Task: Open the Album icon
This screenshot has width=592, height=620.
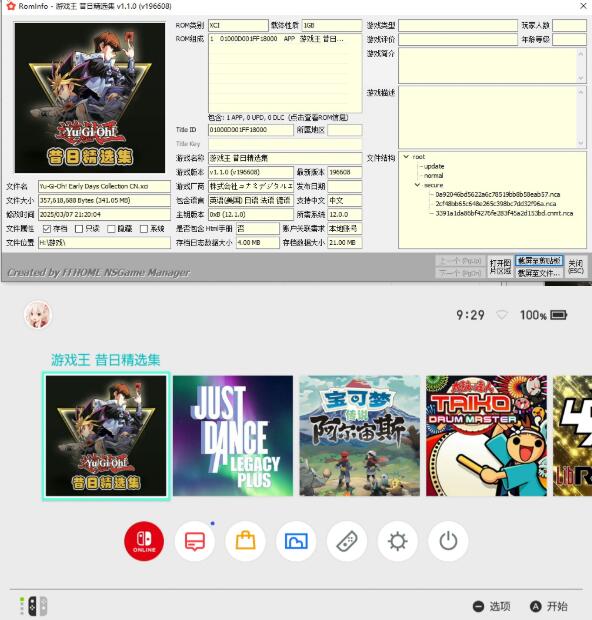Action: tap(296, 541)
